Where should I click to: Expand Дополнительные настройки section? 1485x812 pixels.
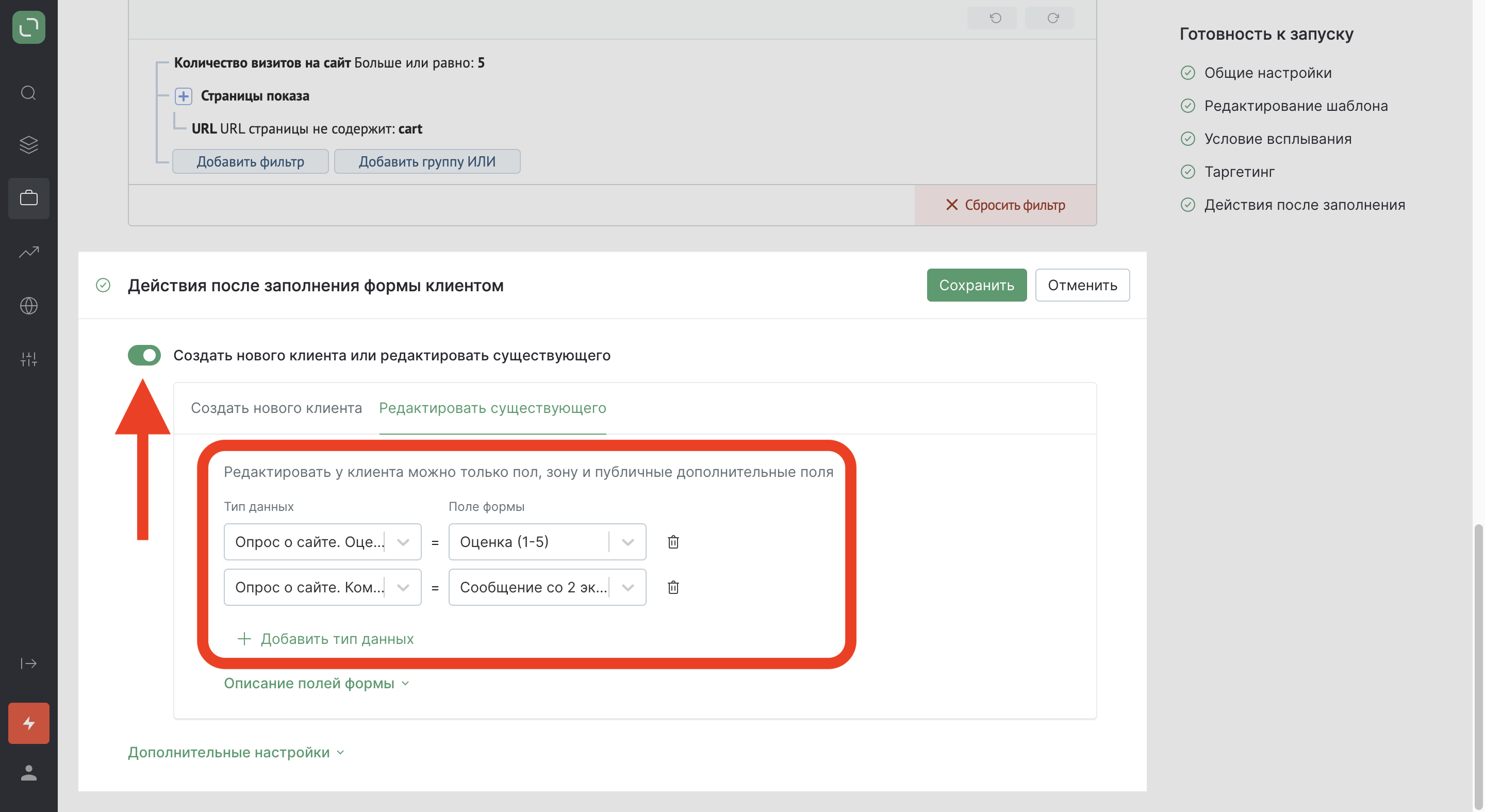(x=236, y=753)
